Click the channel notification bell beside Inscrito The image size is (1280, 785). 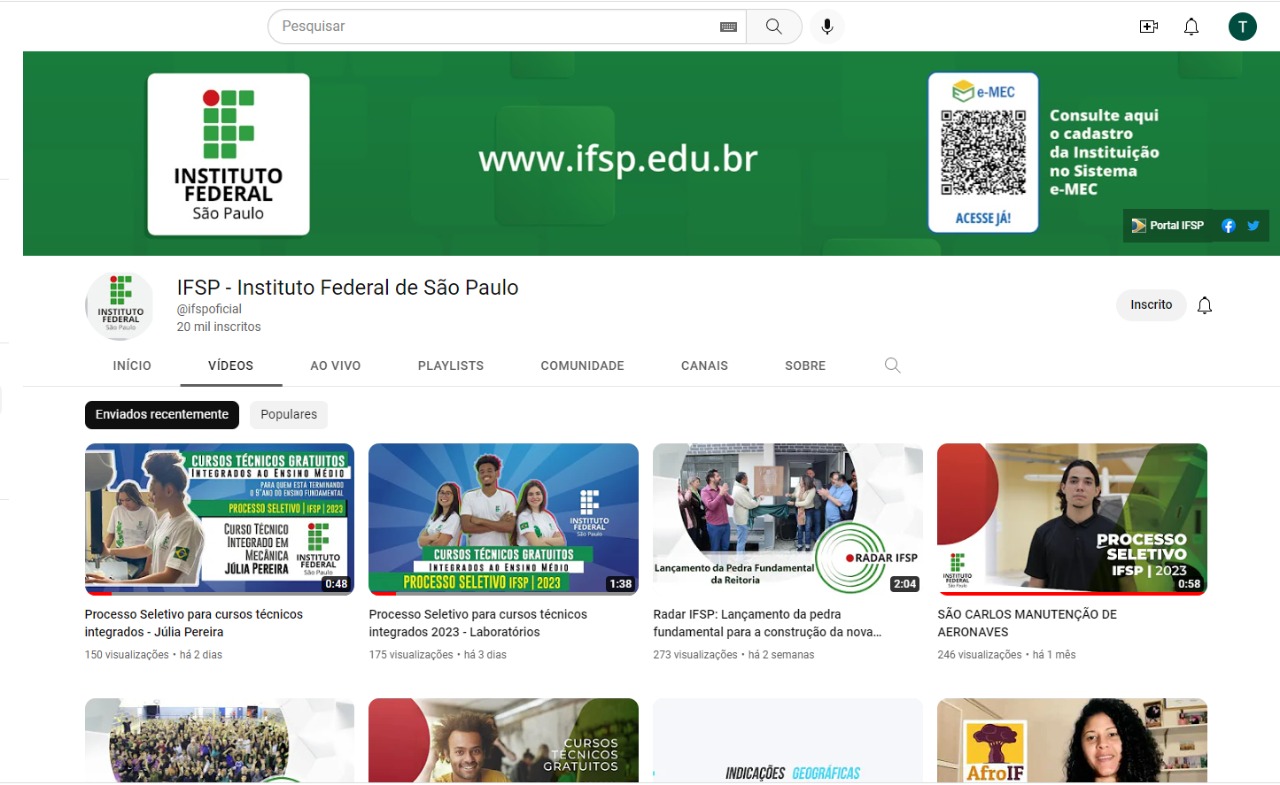(x=1205, y=305)
